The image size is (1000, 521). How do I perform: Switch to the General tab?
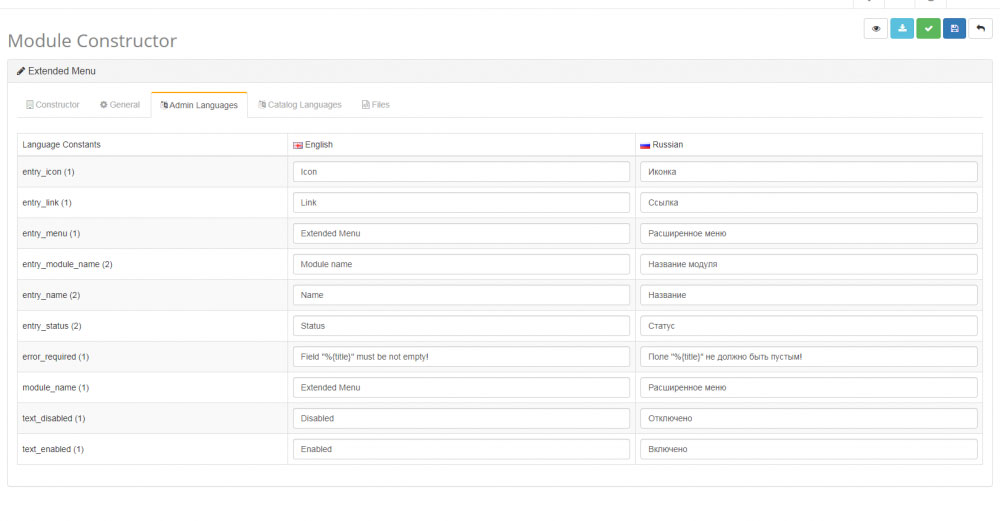tap(120, 105)
